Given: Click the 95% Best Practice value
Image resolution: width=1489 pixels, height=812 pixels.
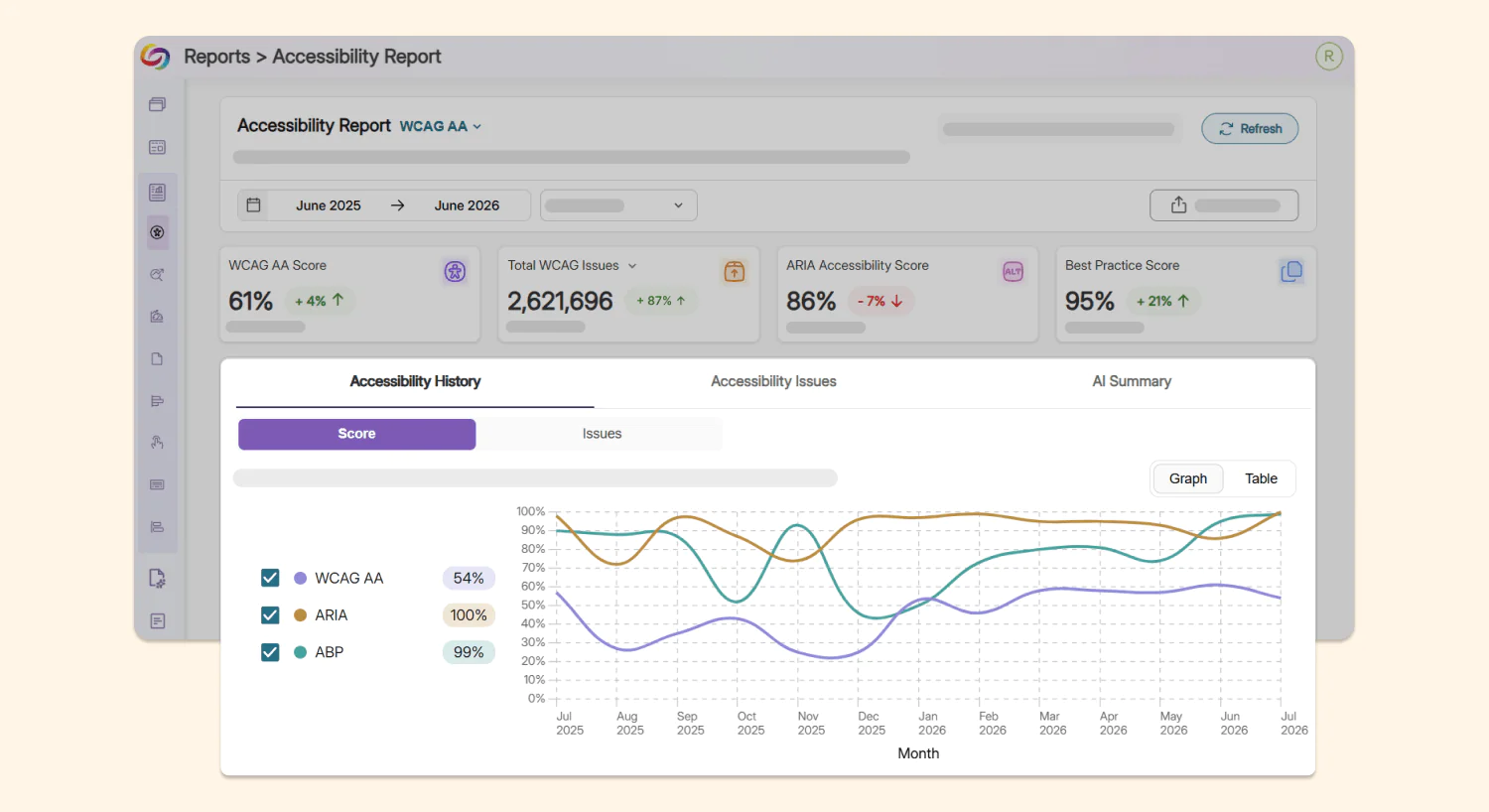Looking at the screenshot, I should coord(1090,301).
